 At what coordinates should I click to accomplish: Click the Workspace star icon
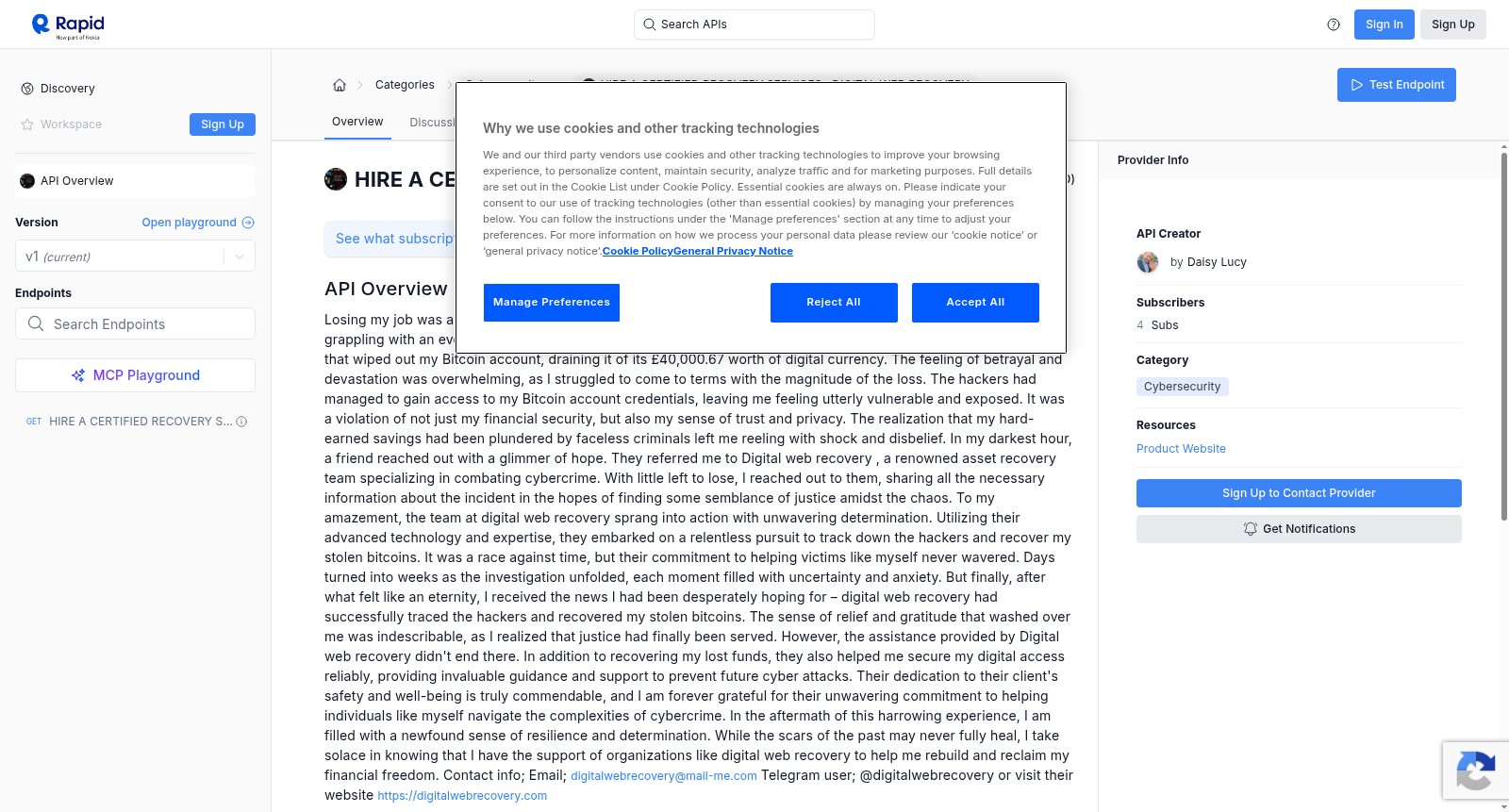click(27, 124)
